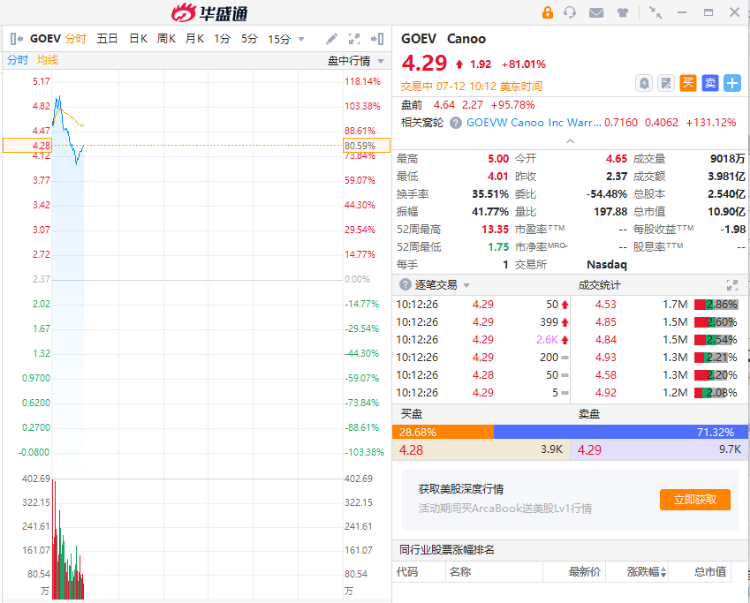This screenshot has width=750, height=603.
Task: Click the 立即获取 button
Action: [694, 499]
